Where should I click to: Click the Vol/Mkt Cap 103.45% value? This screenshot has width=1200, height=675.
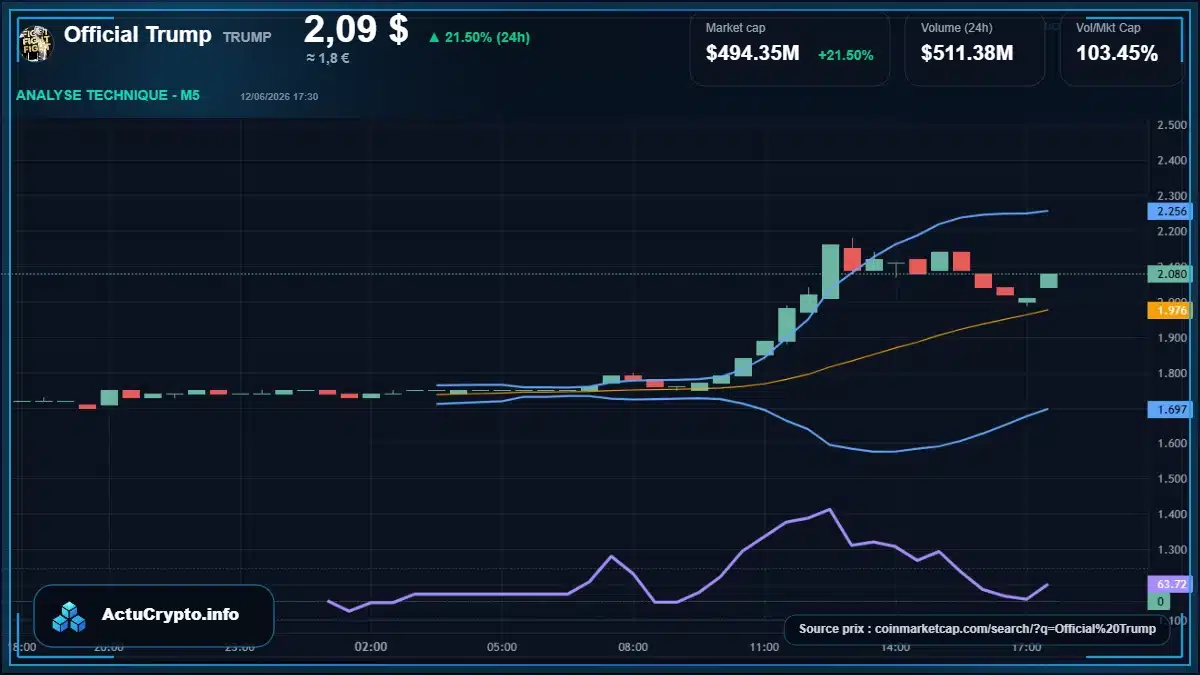click(1116, 54)
